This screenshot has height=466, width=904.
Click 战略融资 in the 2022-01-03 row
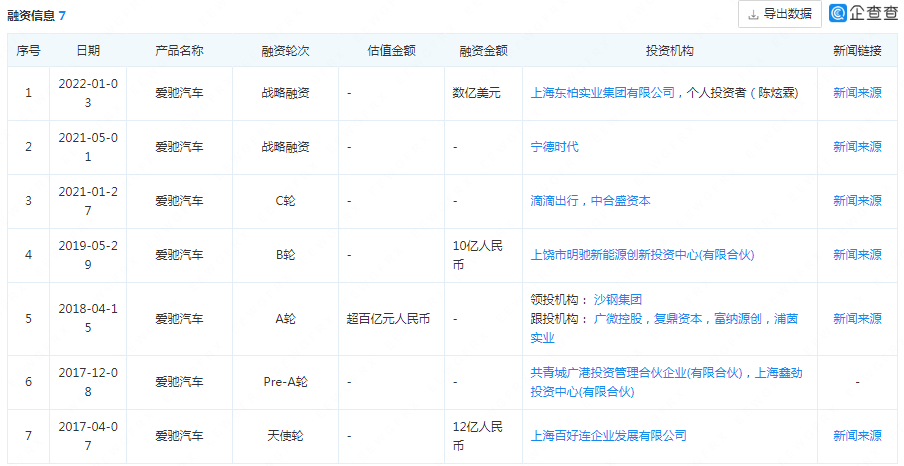(x=285, y=93)
